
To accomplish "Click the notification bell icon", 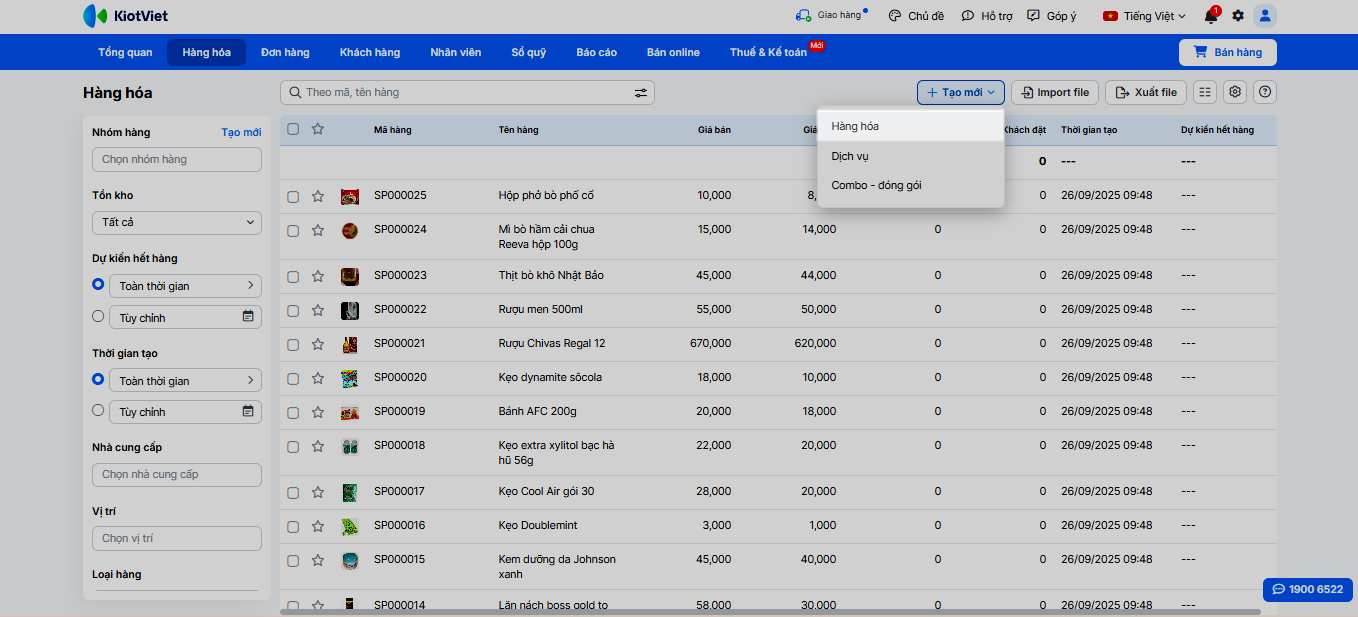I will (1210, 16).
